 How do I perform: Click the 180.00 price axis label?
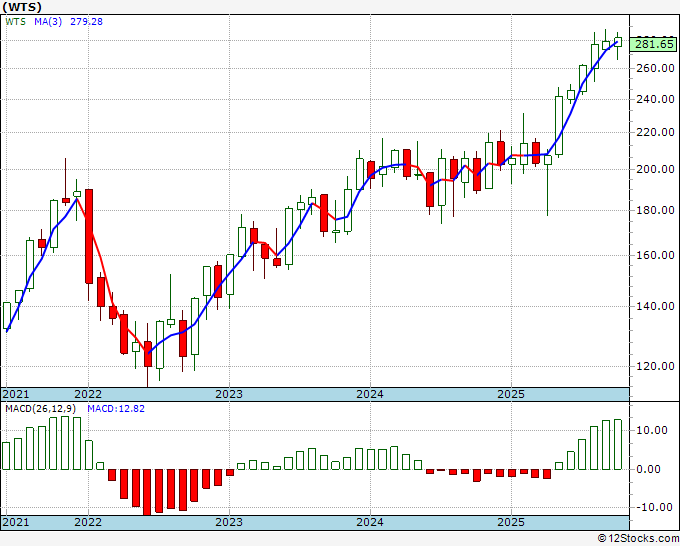655,210
